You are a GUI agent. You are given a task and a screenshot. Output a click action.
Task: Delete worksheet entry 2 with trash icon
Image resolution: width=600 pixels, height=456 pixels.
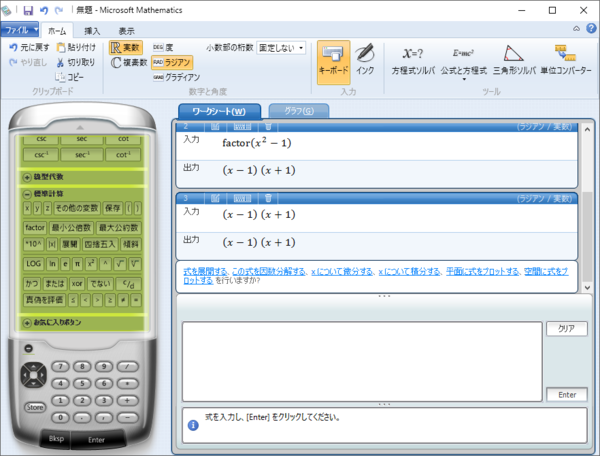tap(268, 126)
